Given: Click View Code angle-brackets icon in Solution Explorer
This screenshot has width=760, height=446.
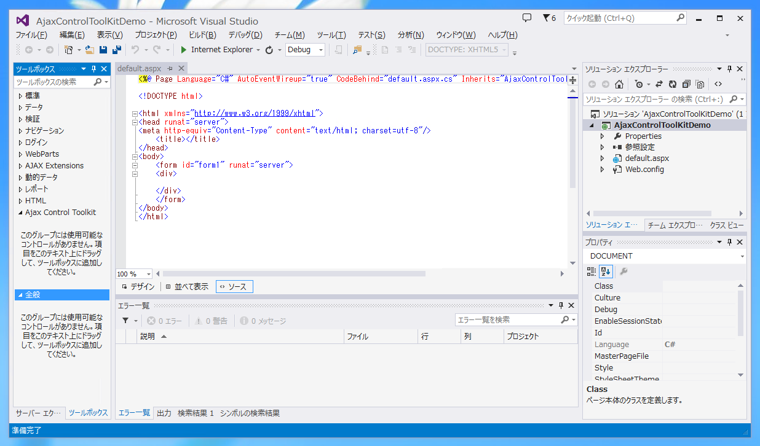Looking at the screenshot, I should (x=718, y=84).
